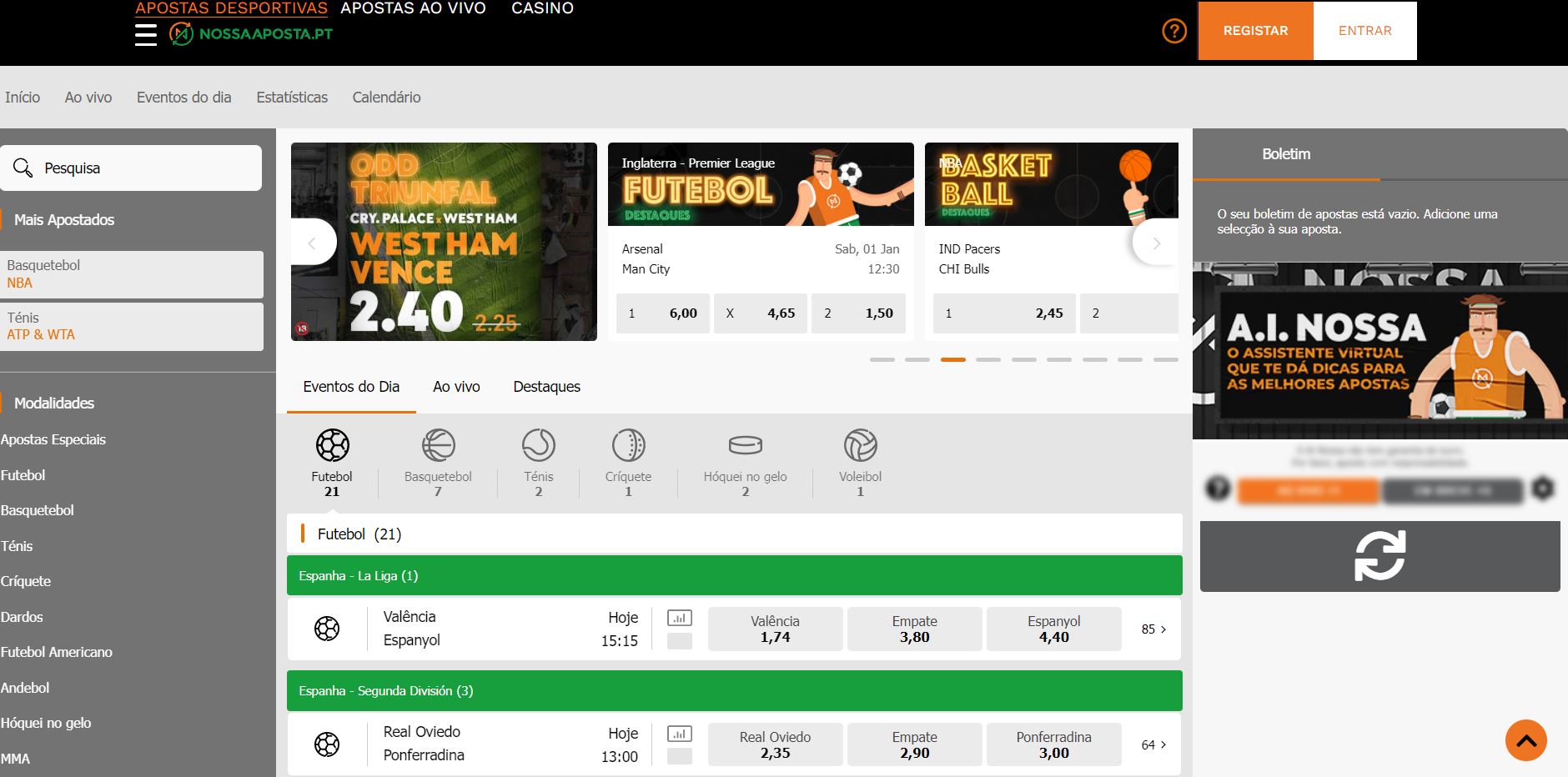Expand 85 more markets for Valência match
This screenshot has width=1568, height=777.
coord(1153,629)
